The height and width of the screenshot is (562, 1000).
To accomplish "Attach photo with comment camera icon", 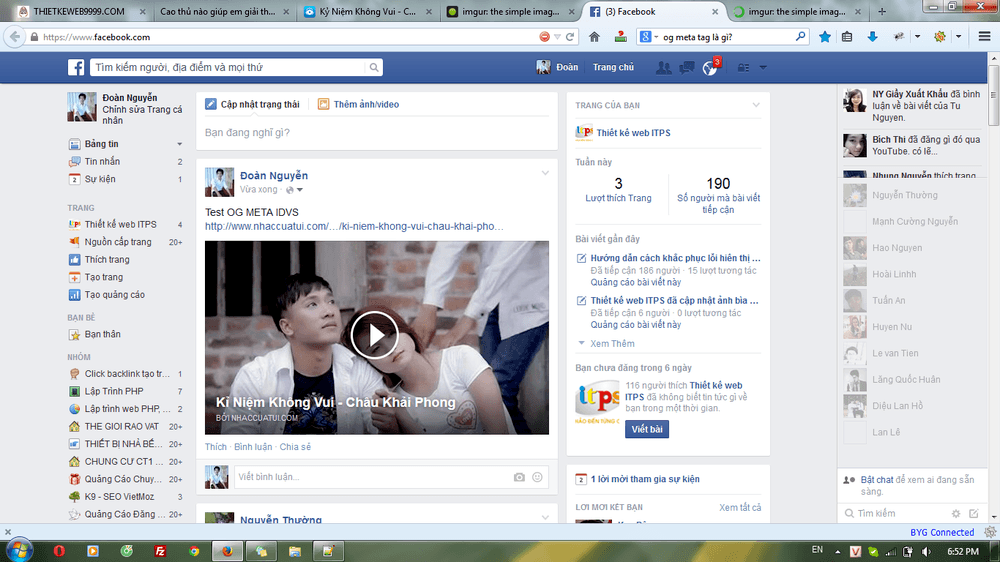I will pyautogui.click(x=519, y=477).
